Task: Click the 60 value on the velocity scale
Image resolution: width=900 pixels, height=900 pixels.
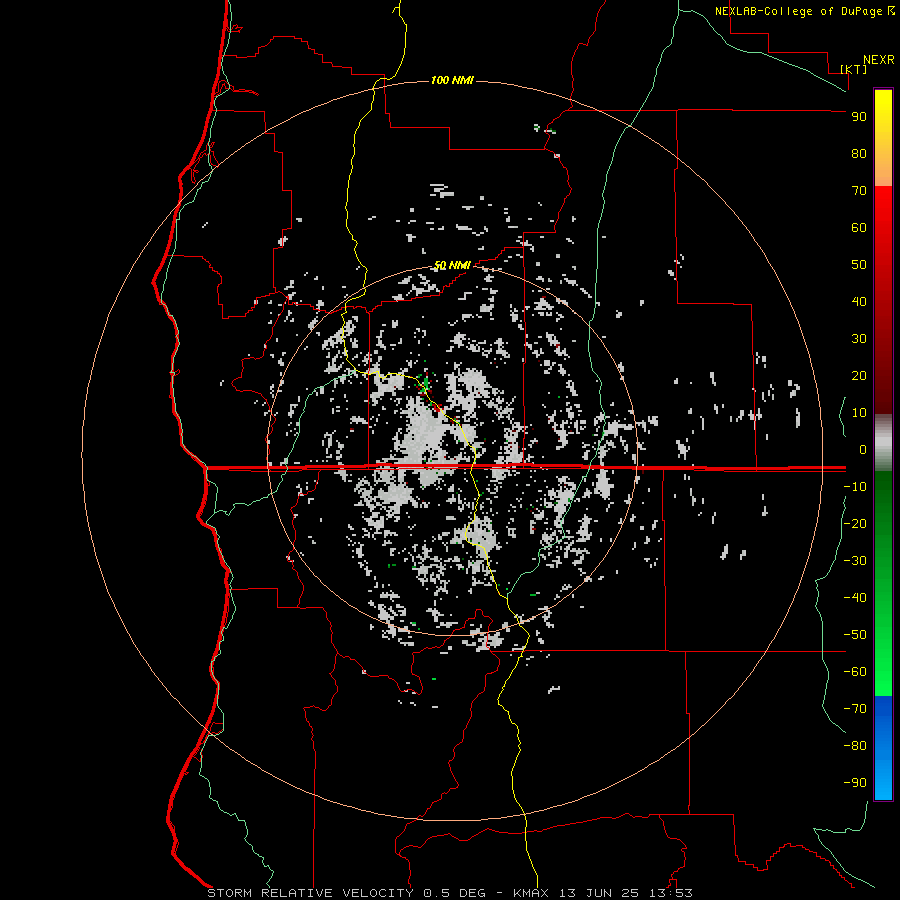Action: [x=859, y=227]
